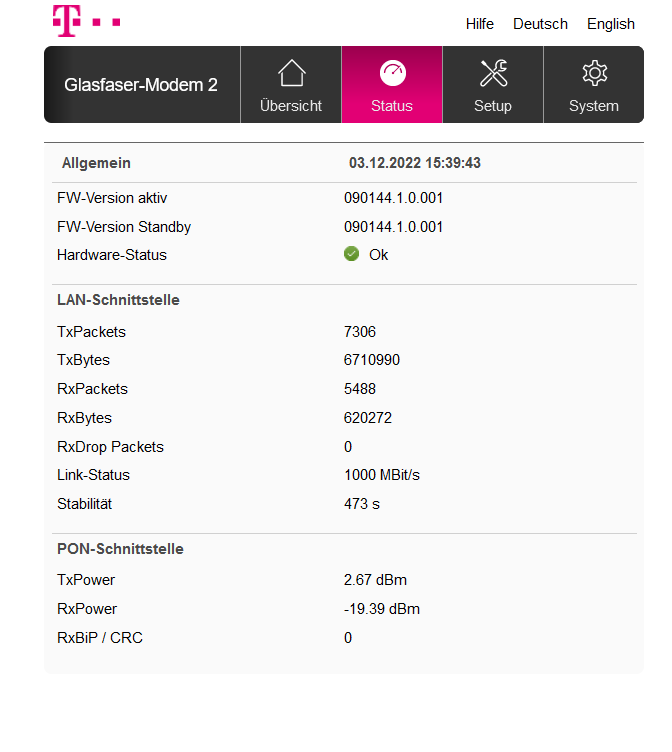The height and width of the screenshot is (752, 672).
Task: Click the RxBytes value 620272
Action: [x=368, y=418]
